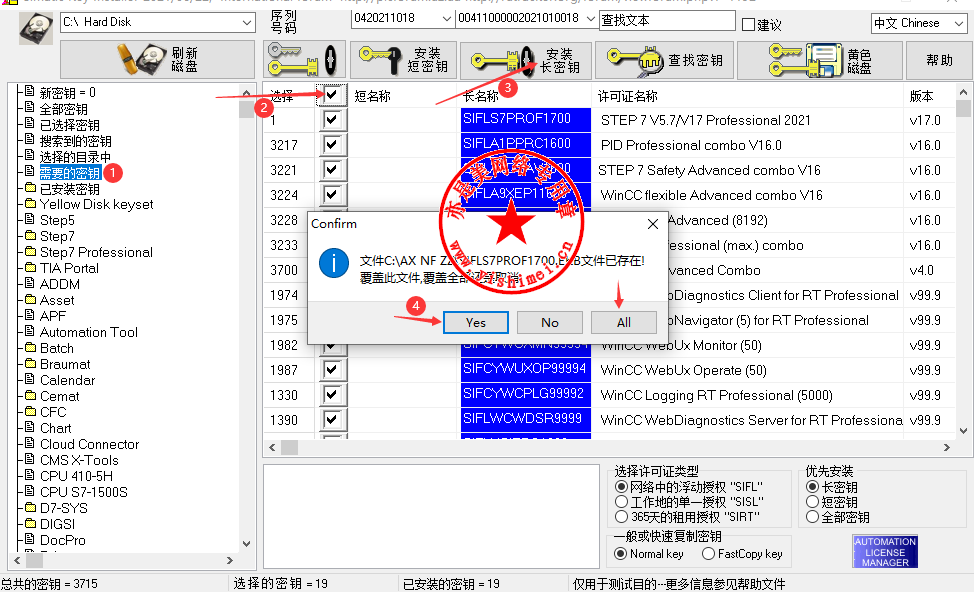Click the key table vertical scrollbar down arrow
Screen dimensions: 974x592
point(963,430)
